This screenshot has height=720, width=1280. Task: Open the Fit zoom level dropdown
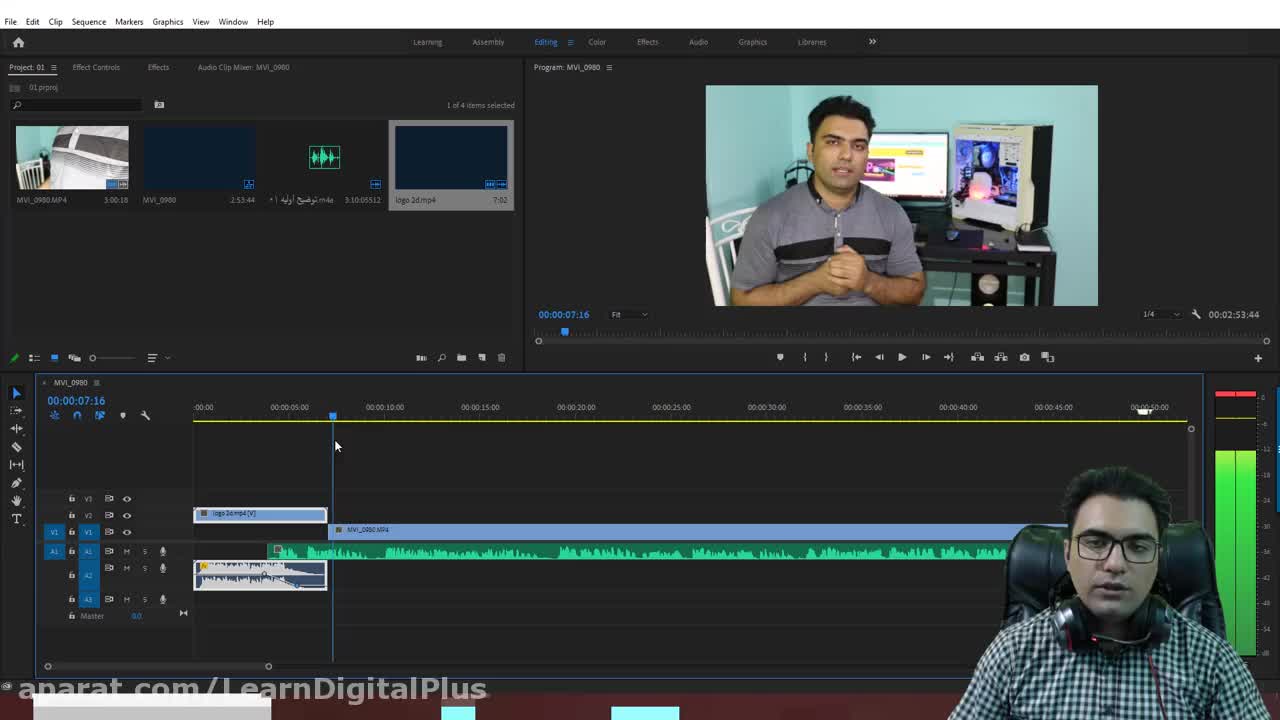[629, 315]
